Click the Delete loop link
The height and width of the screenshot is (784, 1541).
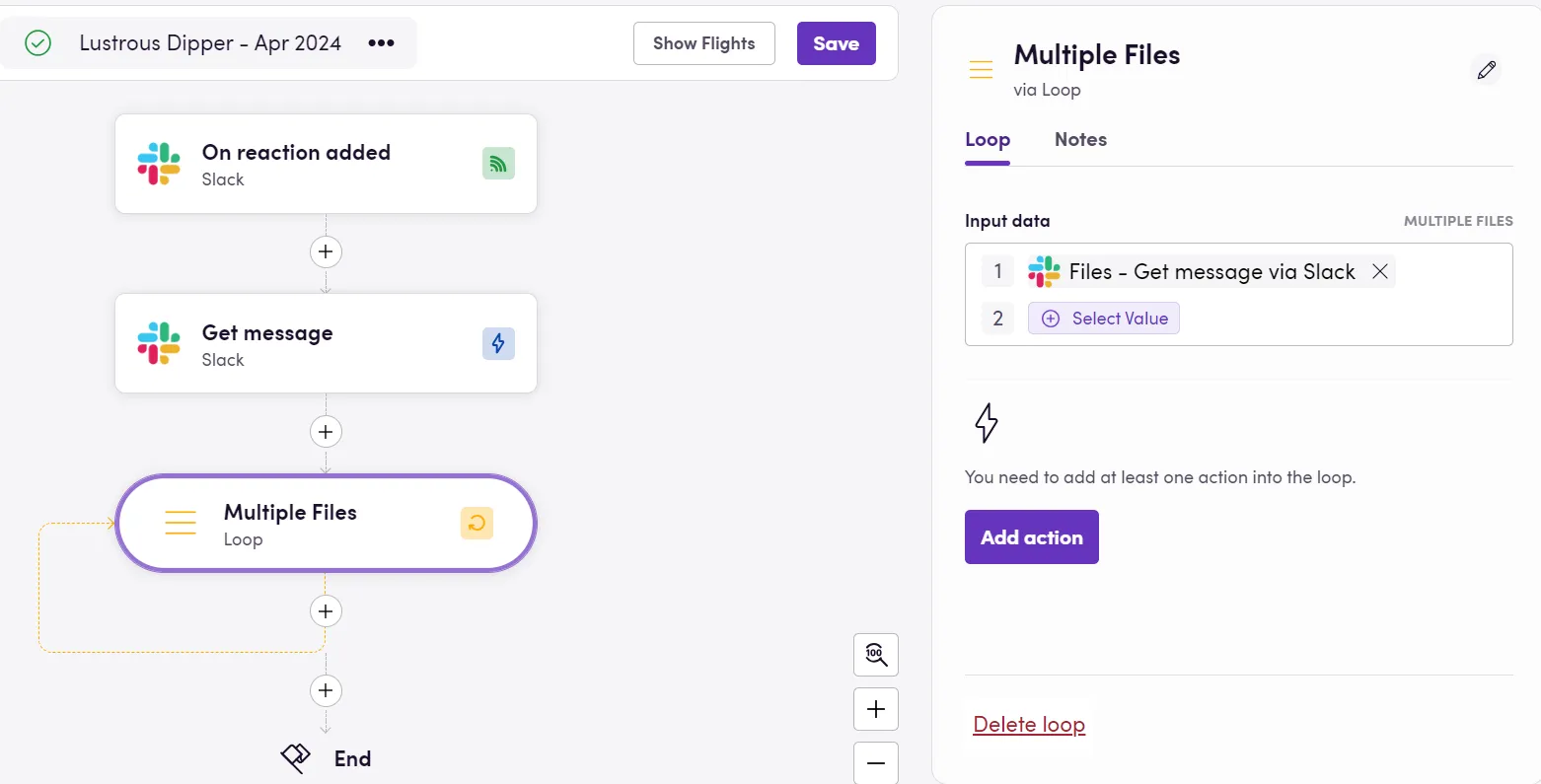(x=1029, y=725)
